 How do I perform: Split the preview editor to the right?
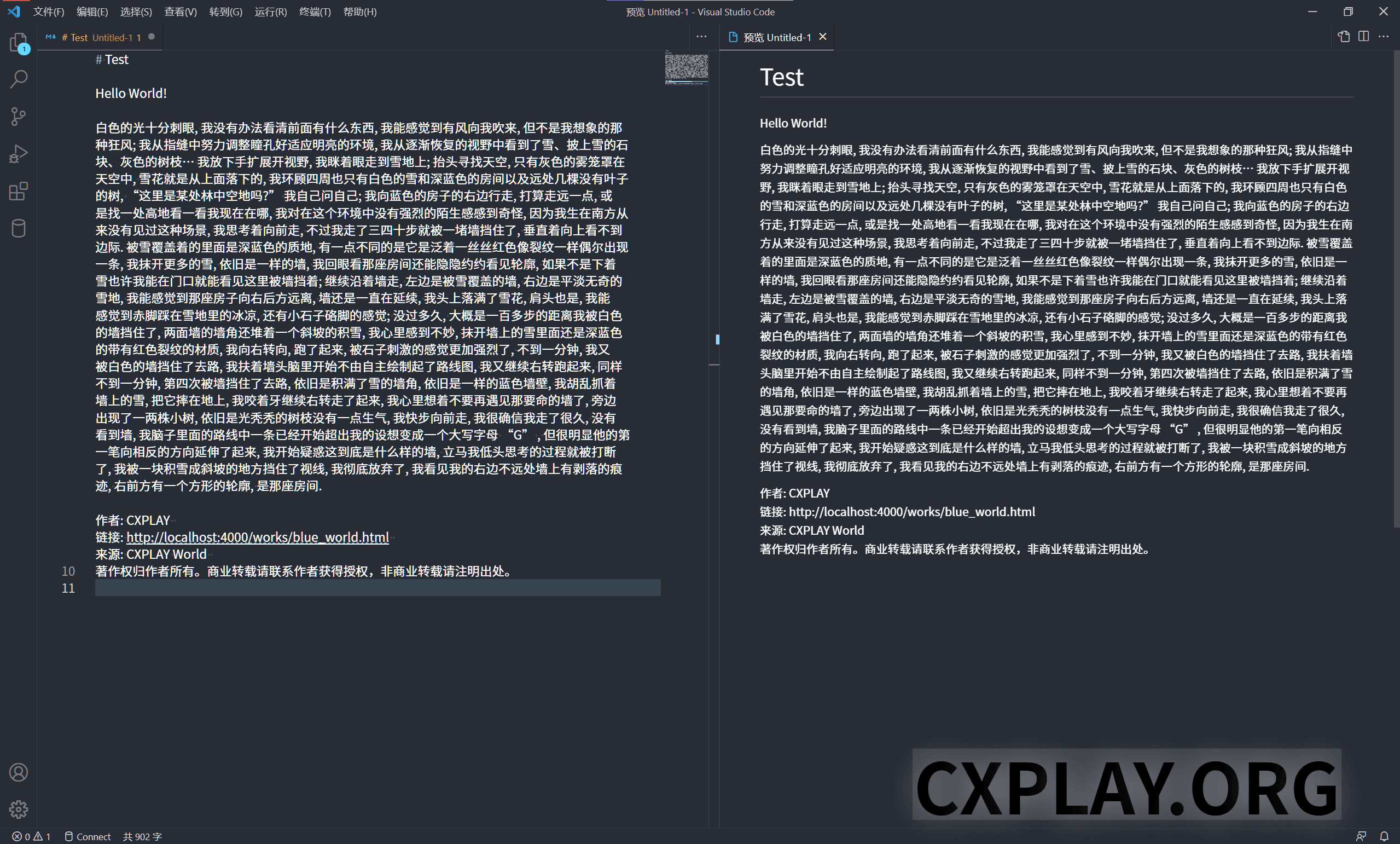[x=1363, y=36]
